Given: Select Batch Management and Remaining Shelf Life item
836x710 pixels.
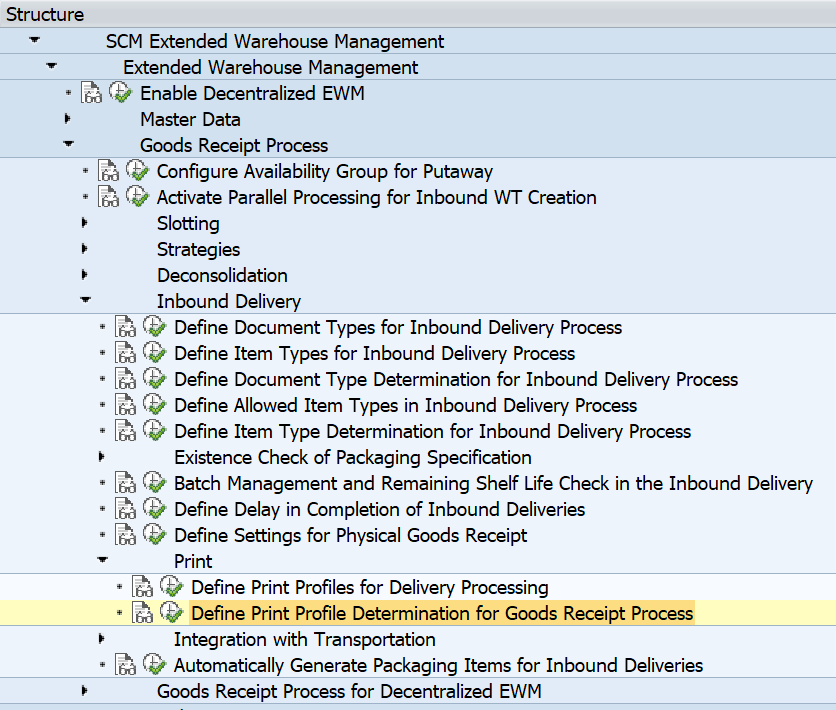Looking at the screenshot, I should (x=493, y=483).
